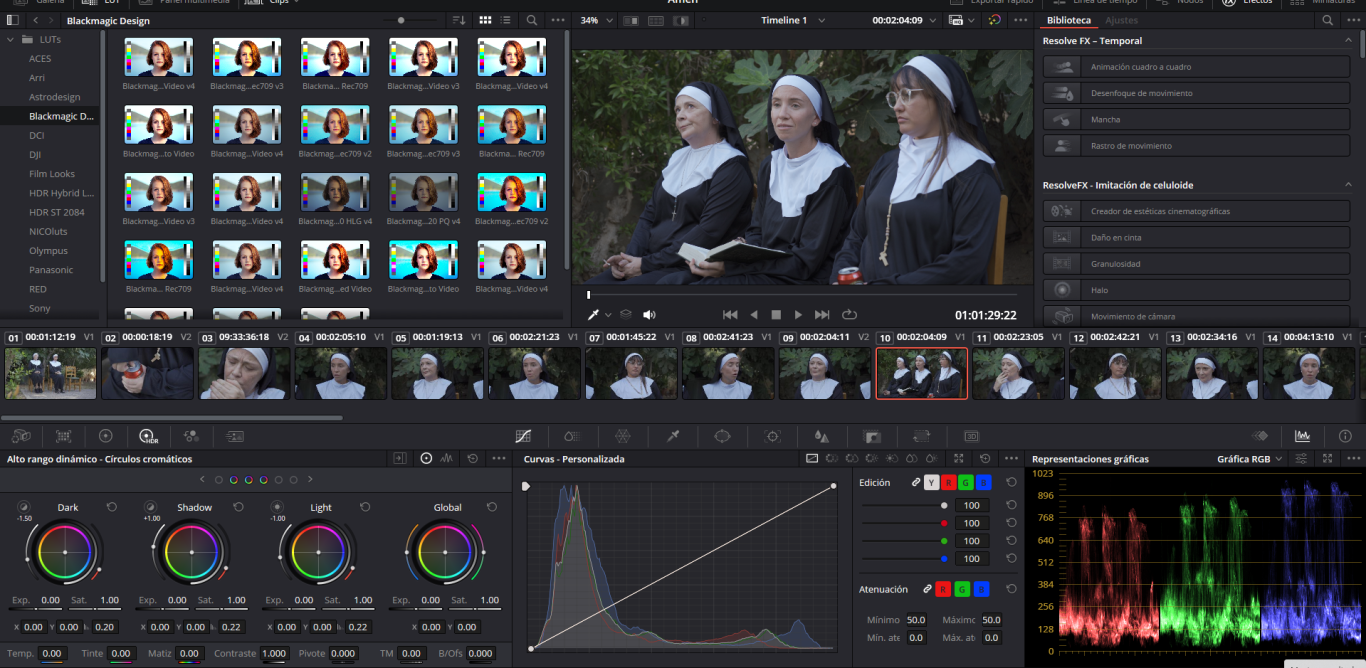Open the Blur/Sharpen palette
The width and height of the screenshot is (1366, 668).
[822, 436]
